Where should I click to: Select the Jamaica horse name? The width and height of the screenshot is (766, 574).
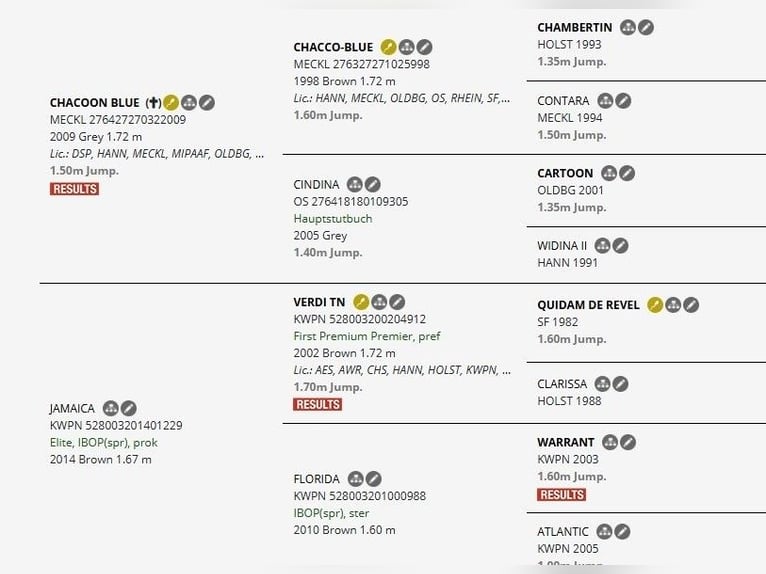72,408
